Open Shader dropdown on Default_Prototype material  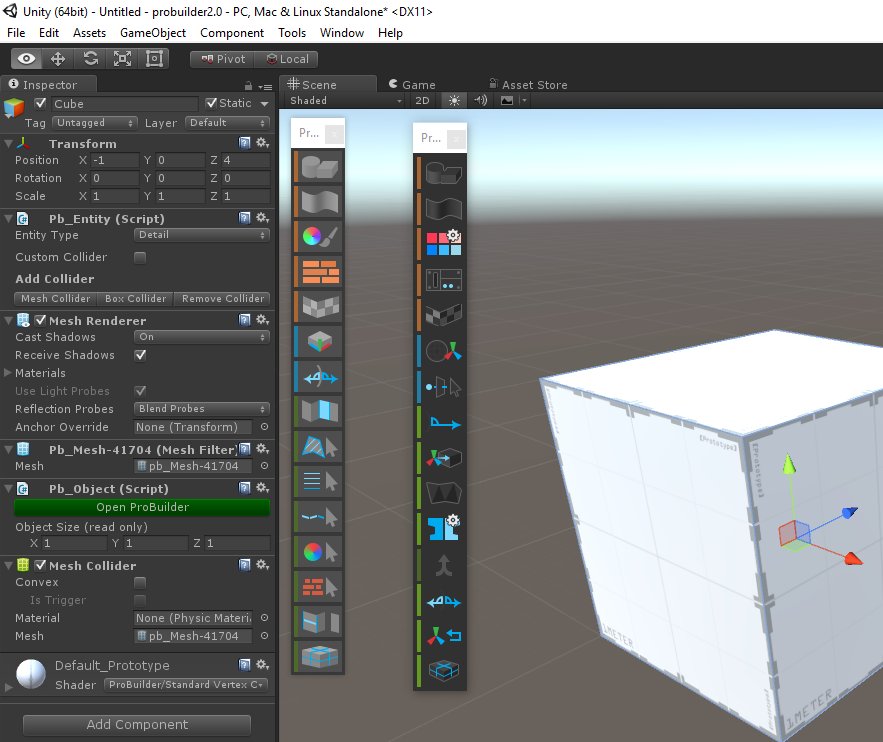[185, 685]
